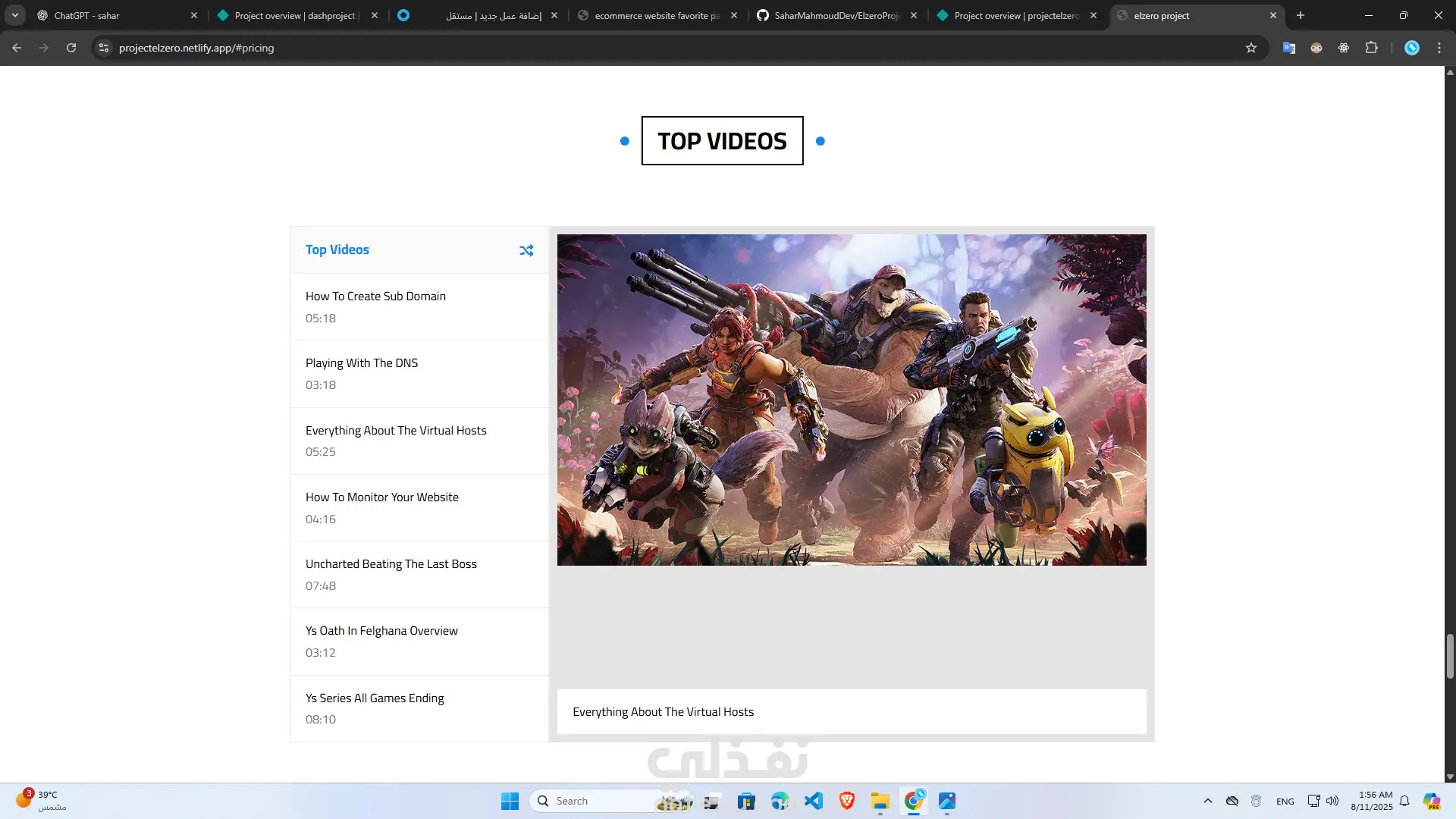This screenshot has width=1456, height=819.
Task: Click the browser profile avatar icon
Action: (x=1412, y=48)
